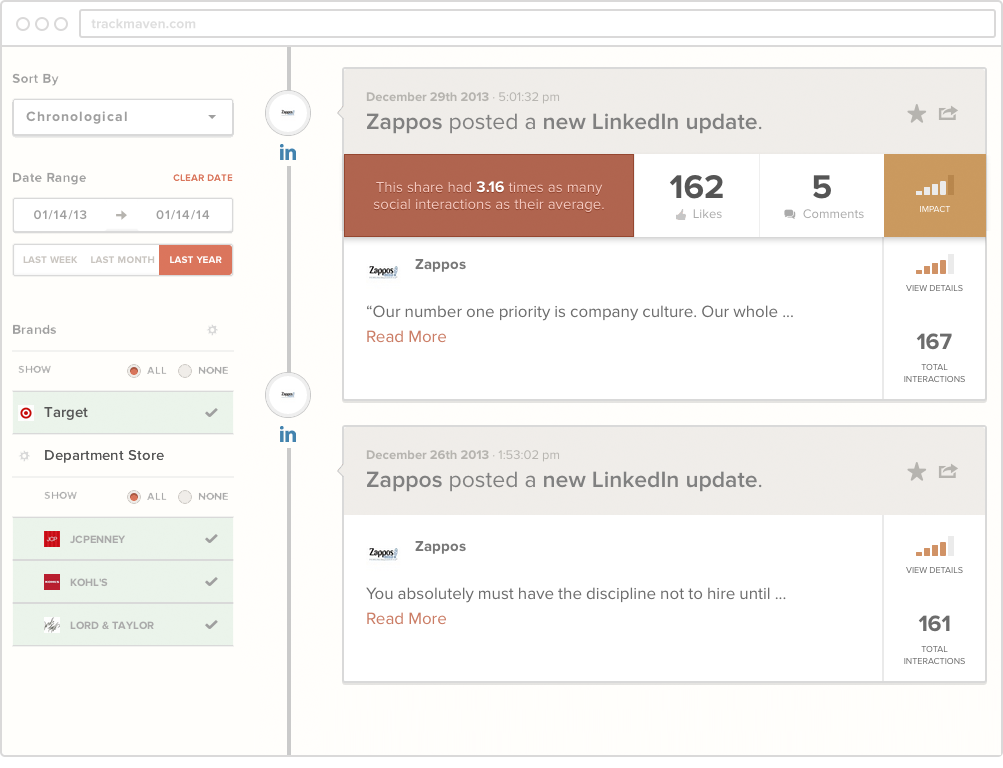Select the LAST WEEK range tab
Image resolution: width=1003 pixels, height=768 pixels.
(50, 260)
